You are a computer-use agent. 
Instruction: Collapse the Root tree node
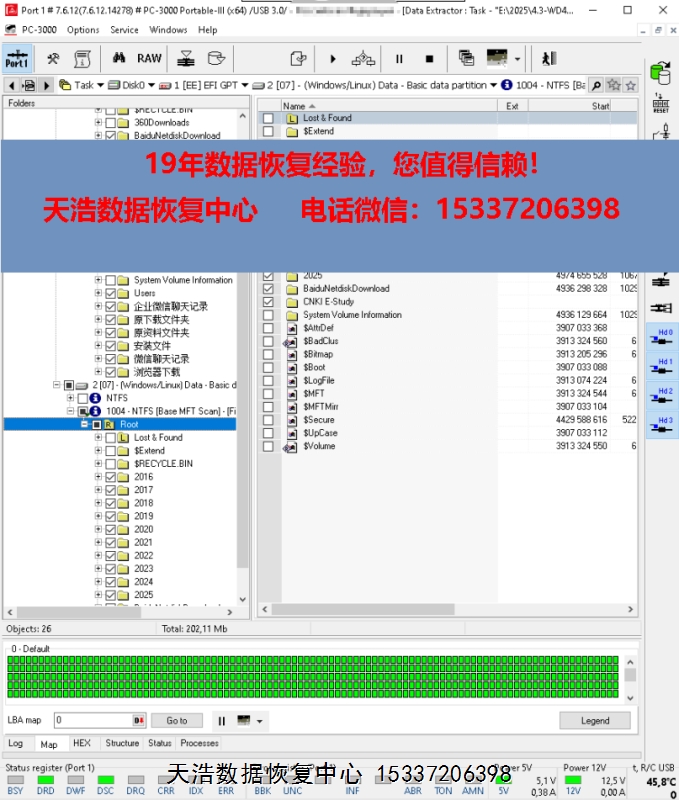pos(84,425)
